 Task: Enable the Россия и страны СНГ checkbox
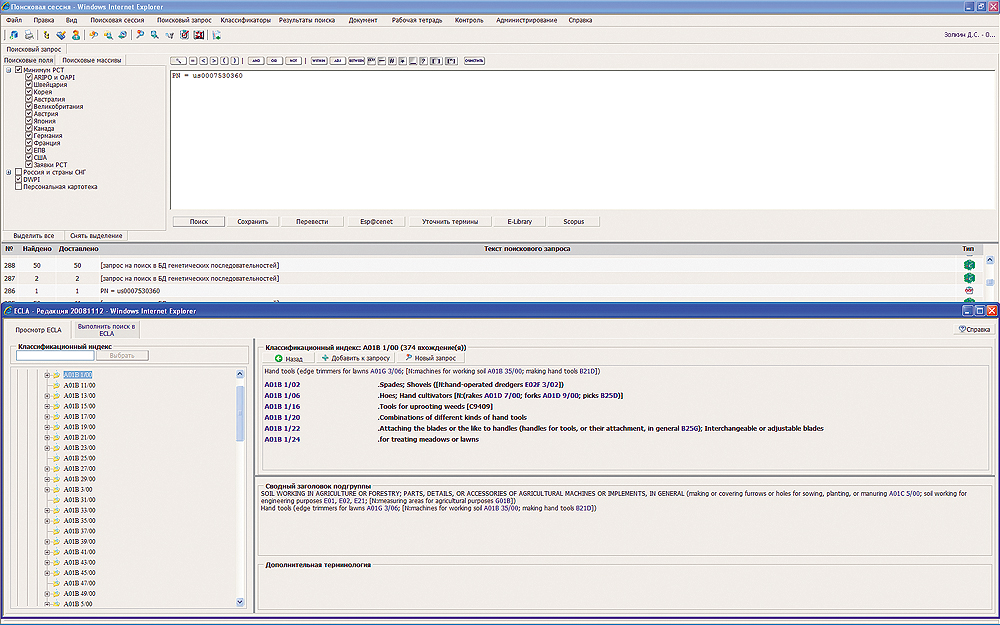point(19,172)
